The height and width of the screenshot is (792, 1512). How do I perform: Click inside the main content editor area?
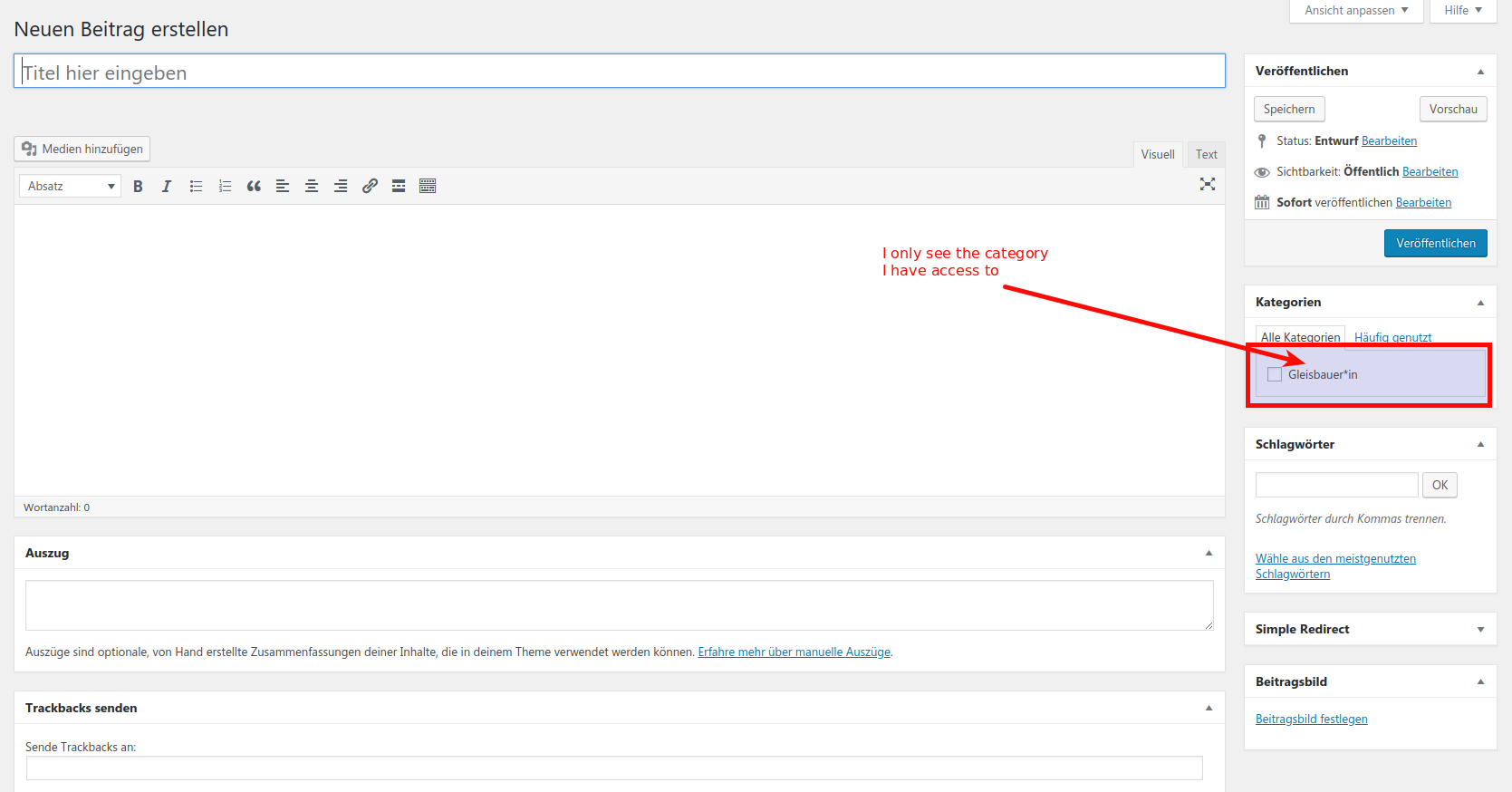[x=620, y=350]
